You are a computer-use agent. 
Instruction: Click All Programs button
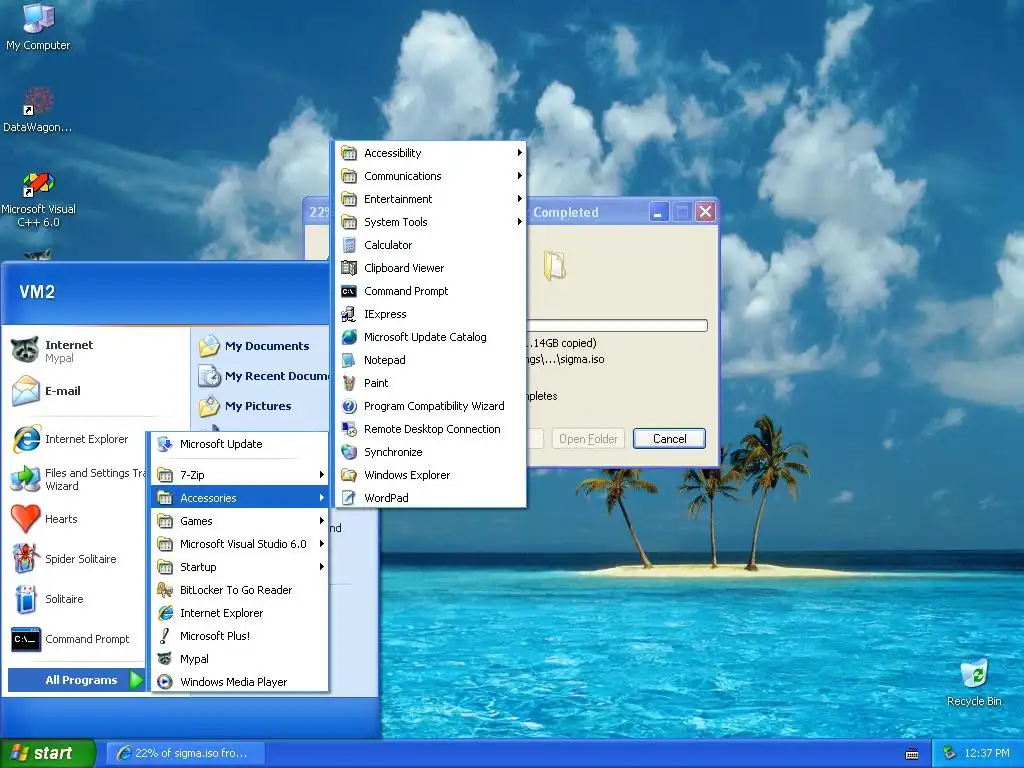(x=76, y=680)
